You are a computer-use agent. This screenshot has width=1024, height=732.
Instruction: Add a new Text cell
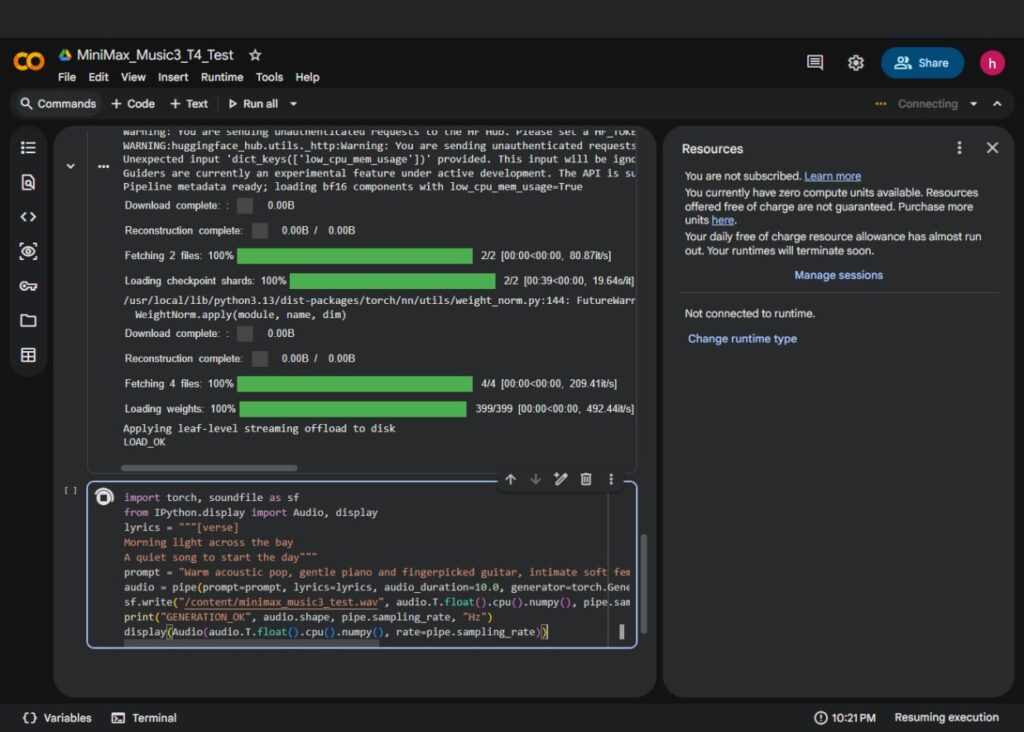189,104
